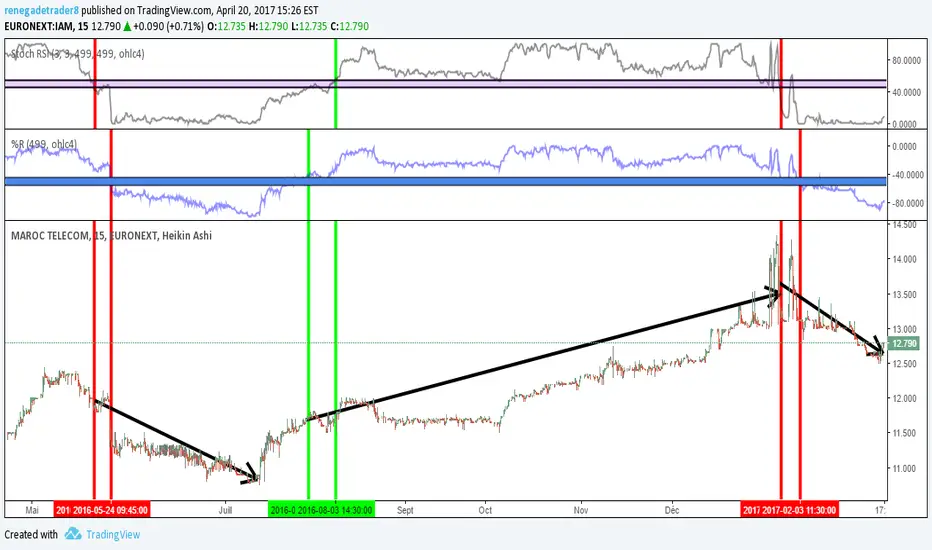Click the Mai label on time axis
This screenshot has height=550, width=932.
[32, 510]
